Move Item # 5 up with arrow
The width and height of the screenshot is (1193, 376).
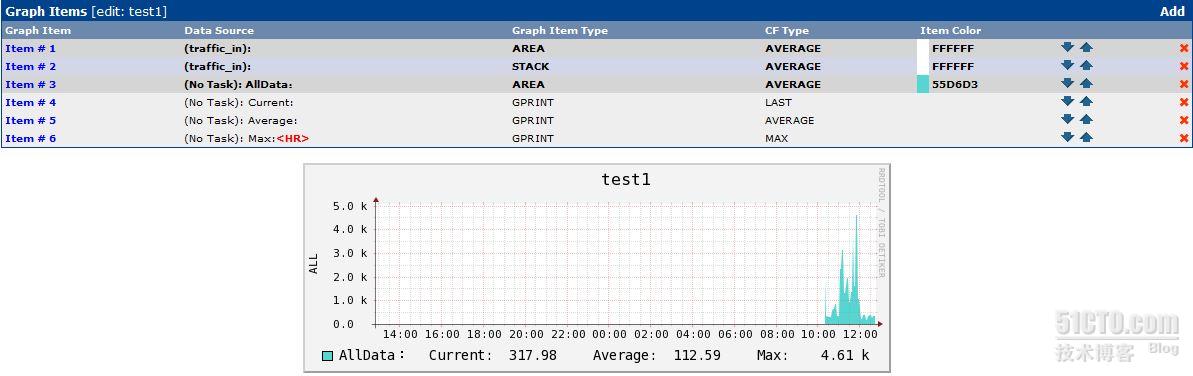[1086, 119]
